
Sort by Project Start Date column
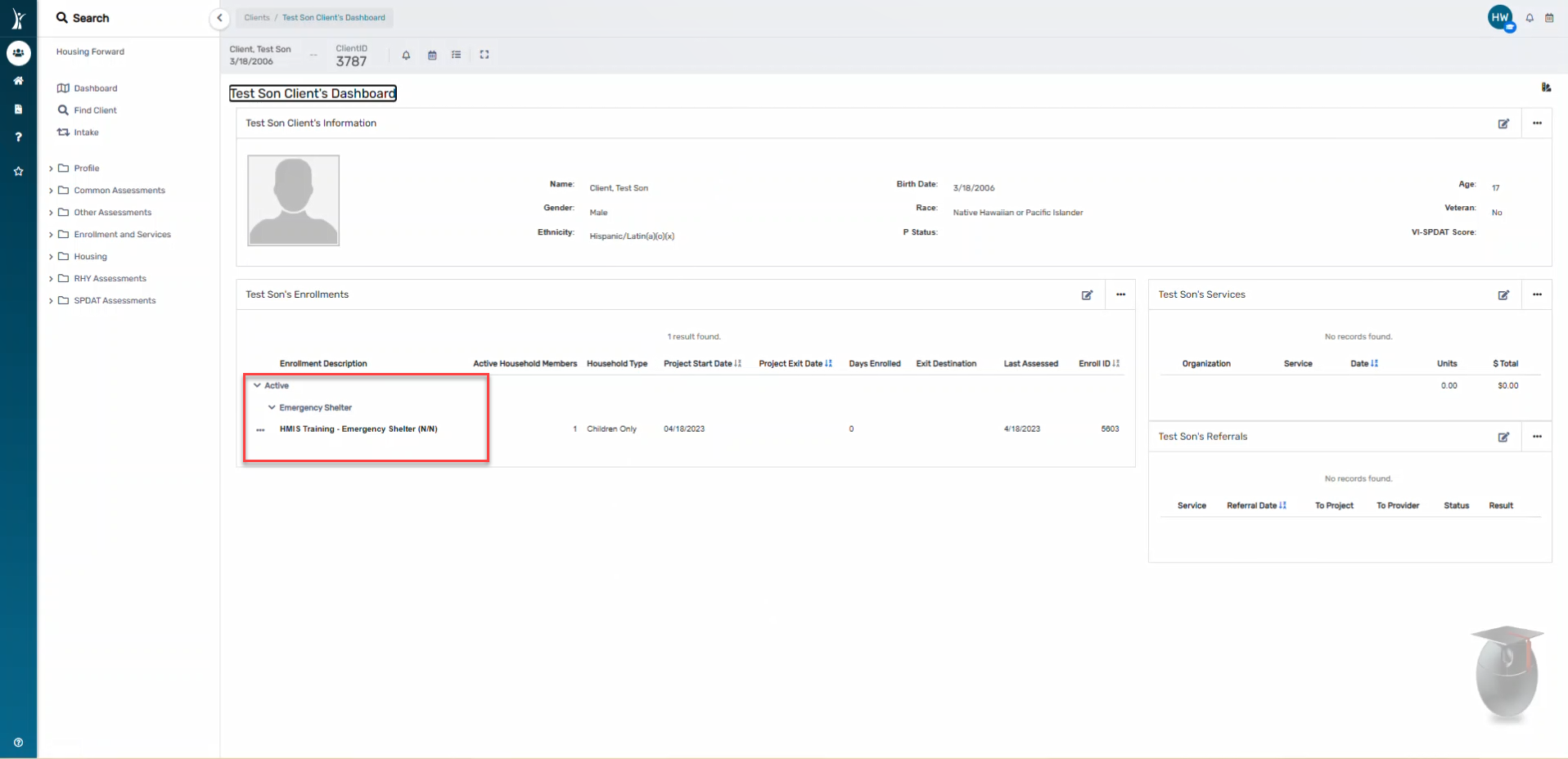click(x=701, y=364)
